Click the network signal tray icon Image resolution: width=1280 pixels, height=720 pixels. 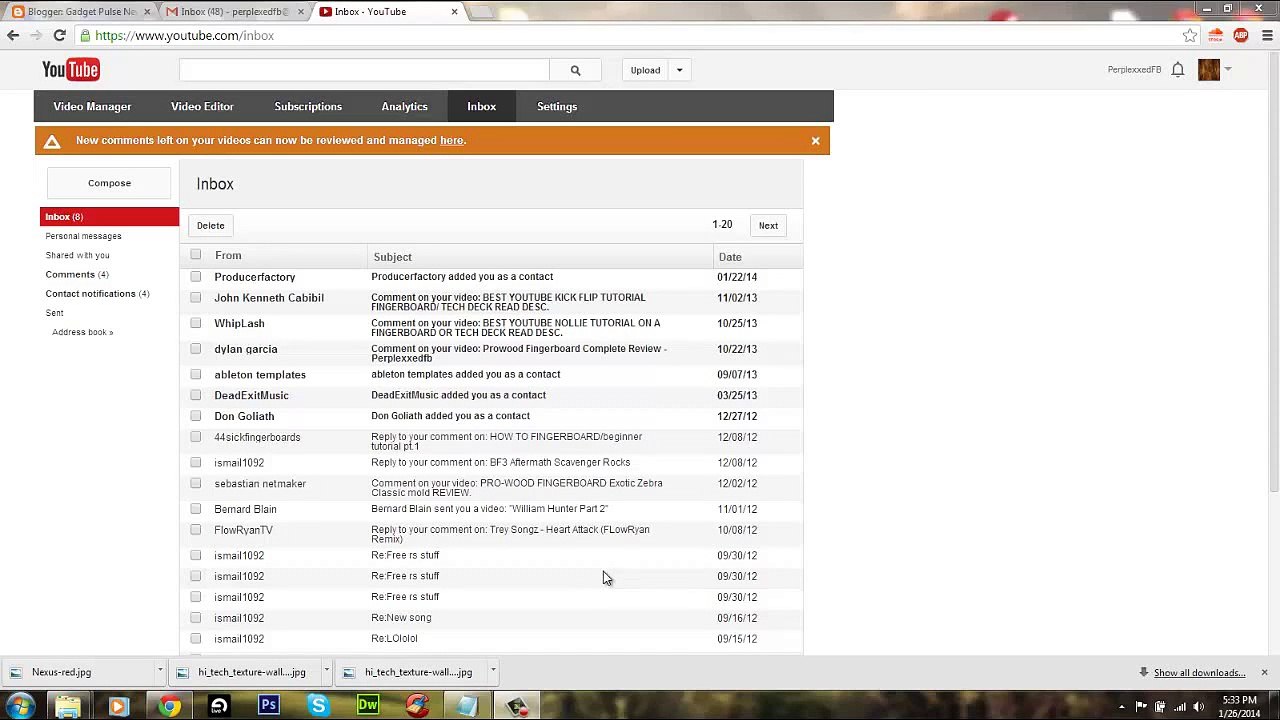[x=1180, y=706]
